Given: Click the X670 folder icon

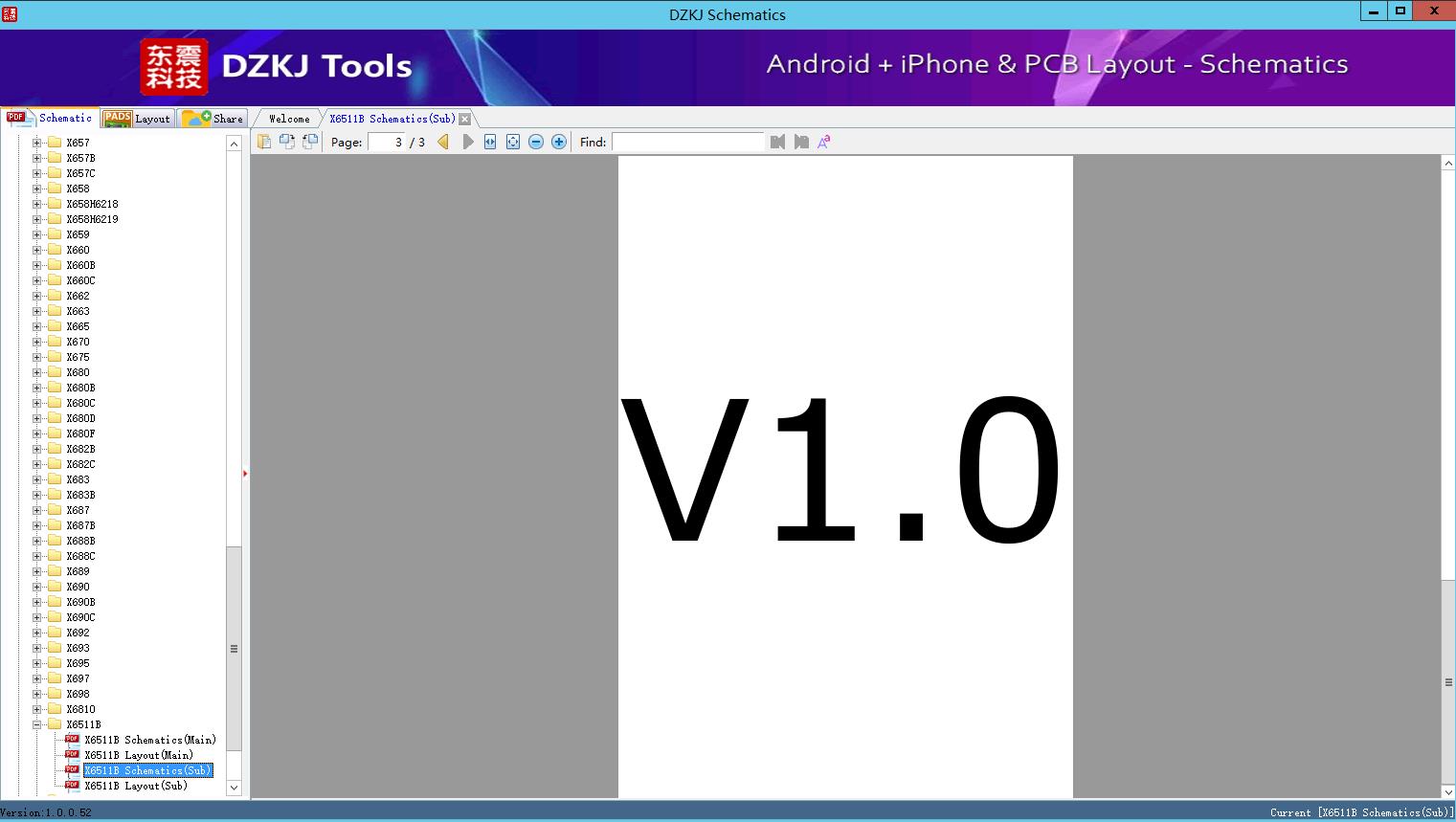Looking at the screenshot, I should (x=55, y=342).
